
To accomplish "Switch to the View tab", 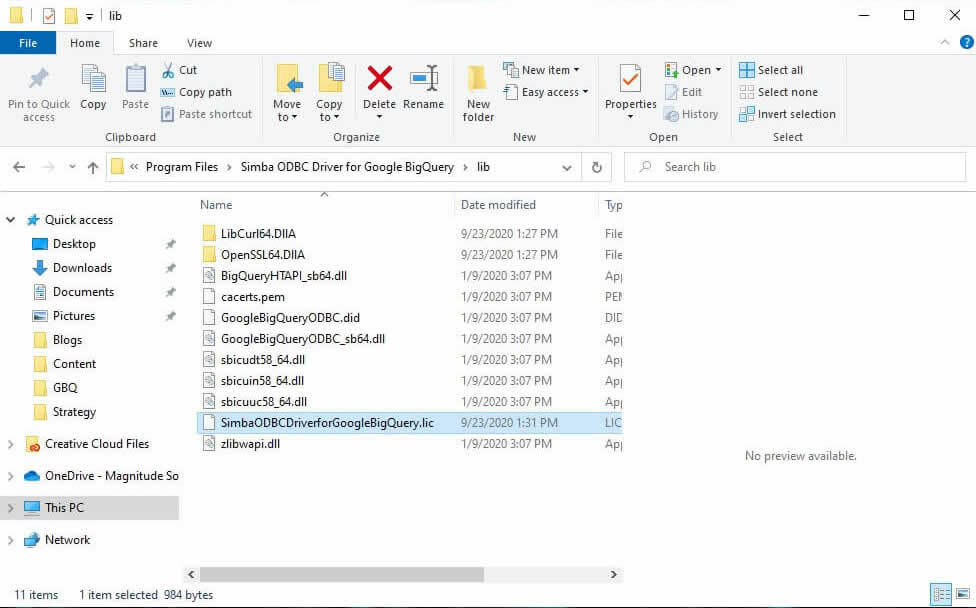I will tap(199, 43).
